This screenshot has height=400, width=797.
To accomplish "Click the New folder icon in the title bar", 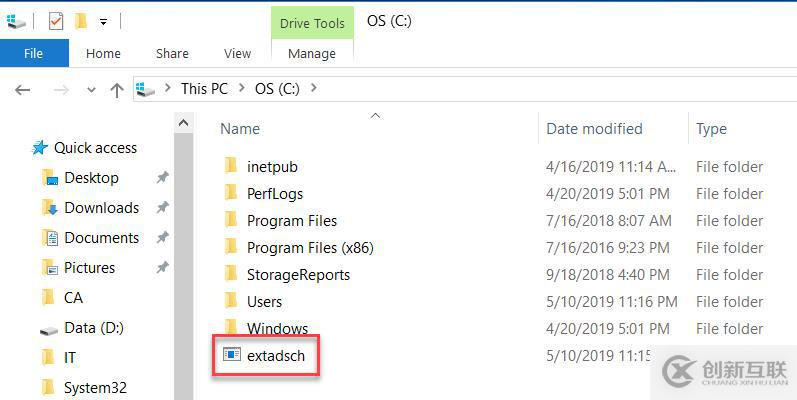I will (x=81, y=21).
